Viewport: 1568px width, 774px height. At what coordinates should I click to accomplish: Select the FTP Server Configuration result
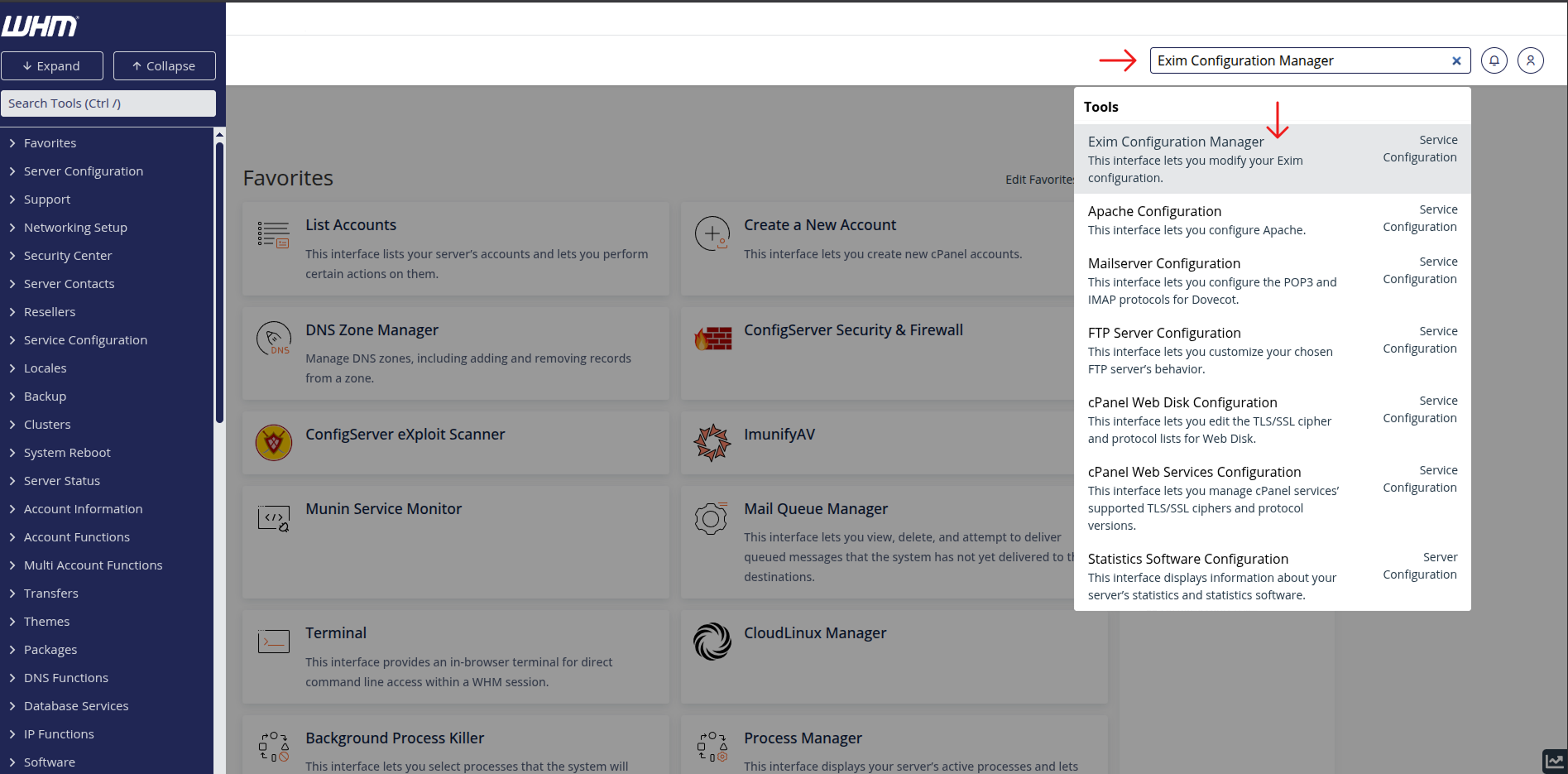click(x=1273, y=350)
